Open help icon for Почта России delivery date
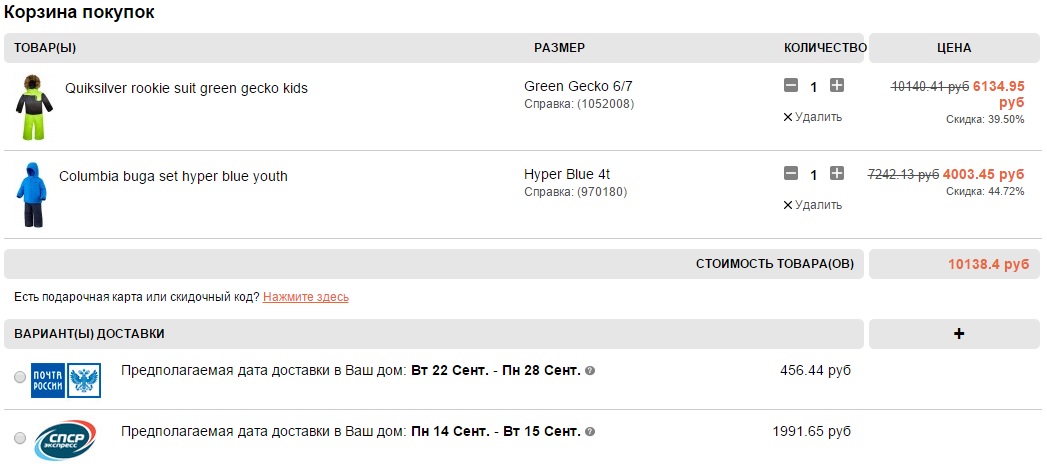 (x=590, y=371)
